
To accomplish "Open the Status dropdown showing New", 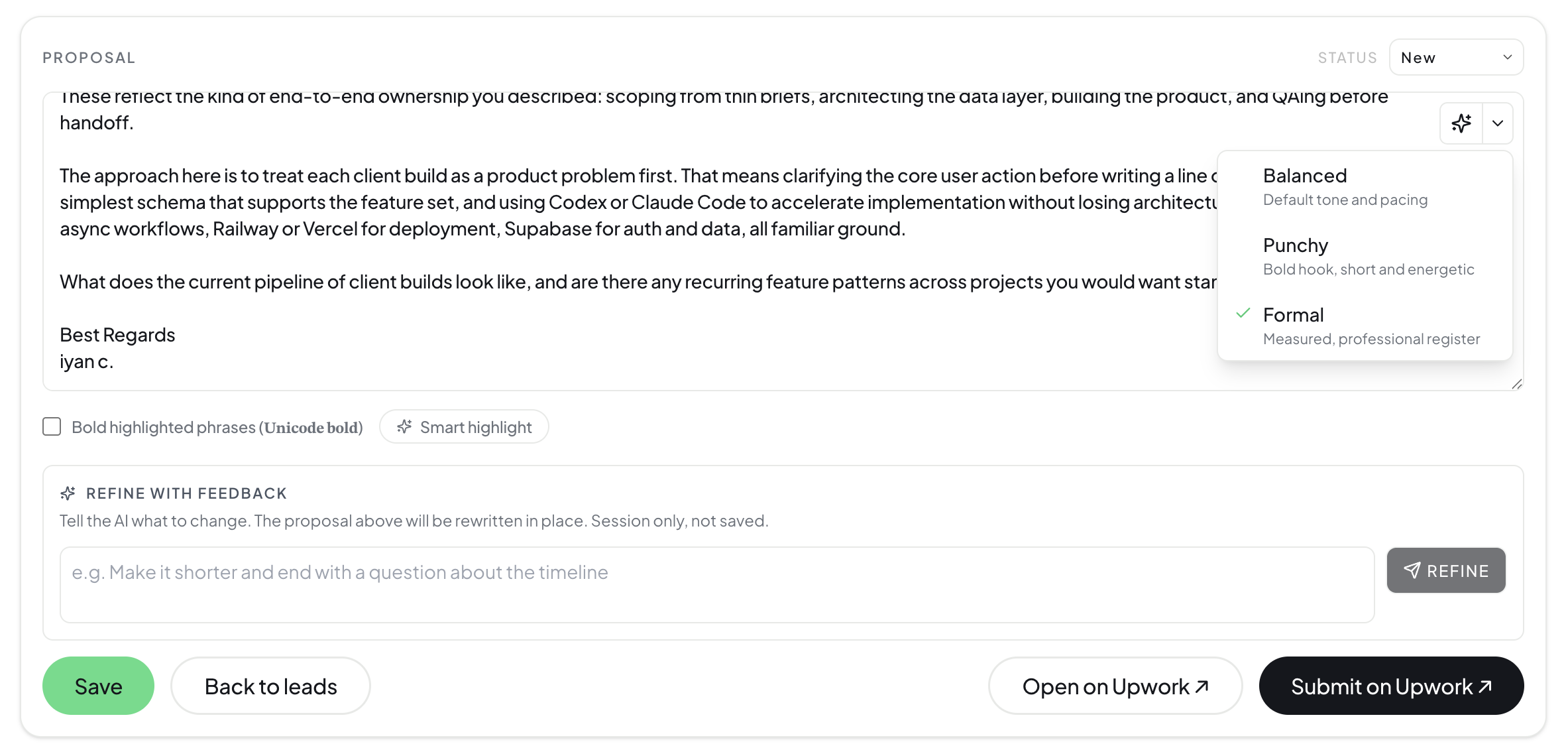I will click(1456, 58).
